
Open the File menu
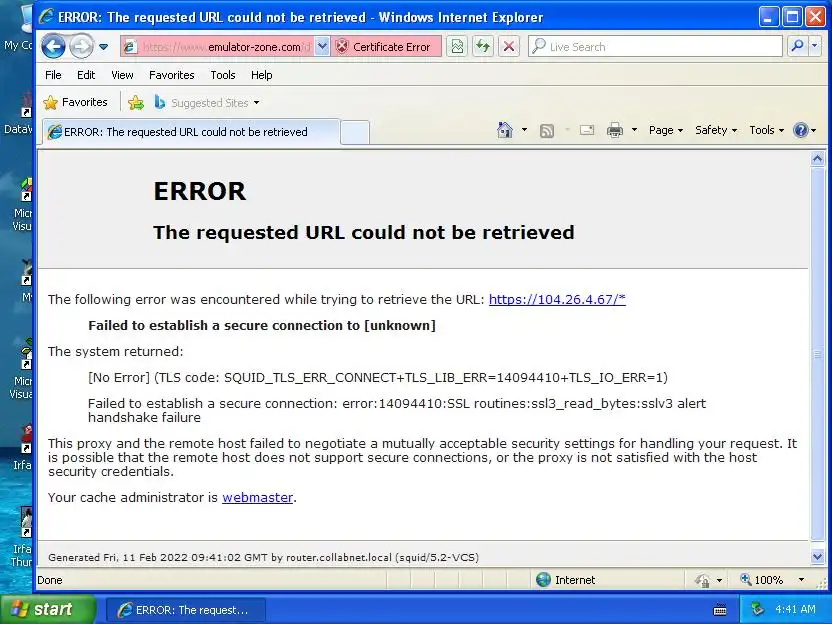point(53,75)
